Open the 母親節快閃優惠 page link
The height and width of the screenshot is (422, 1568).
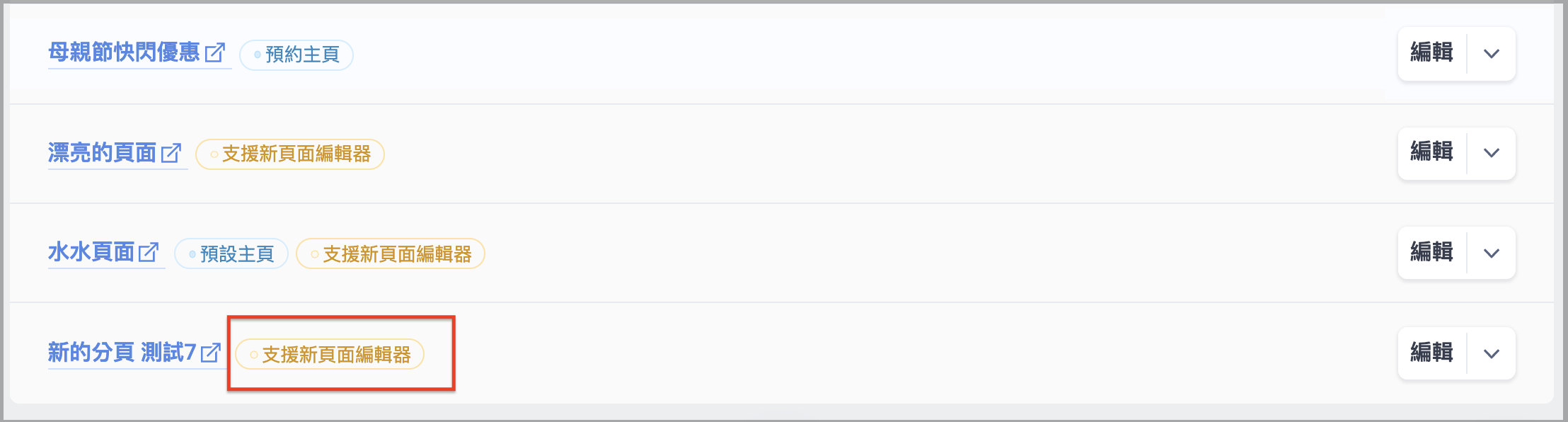point(125,52)
